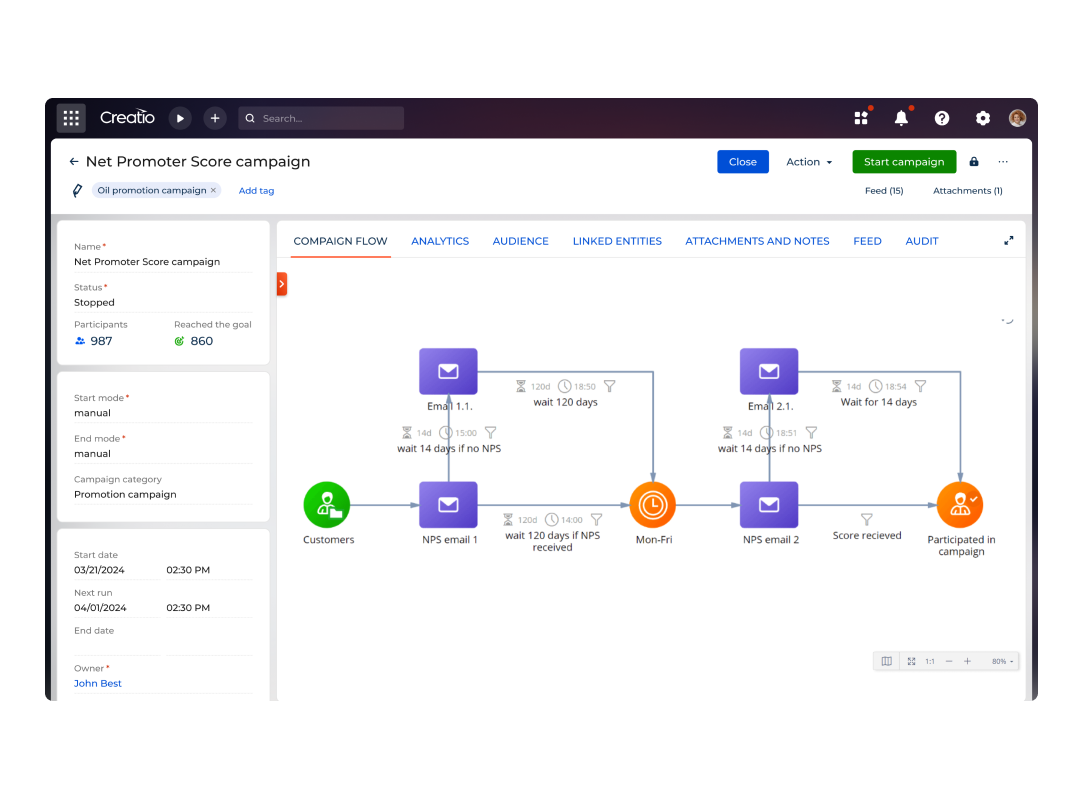Screen dimensions: 1082x800
Task: Open owner John Best's profile link
Action: point(97,683)
